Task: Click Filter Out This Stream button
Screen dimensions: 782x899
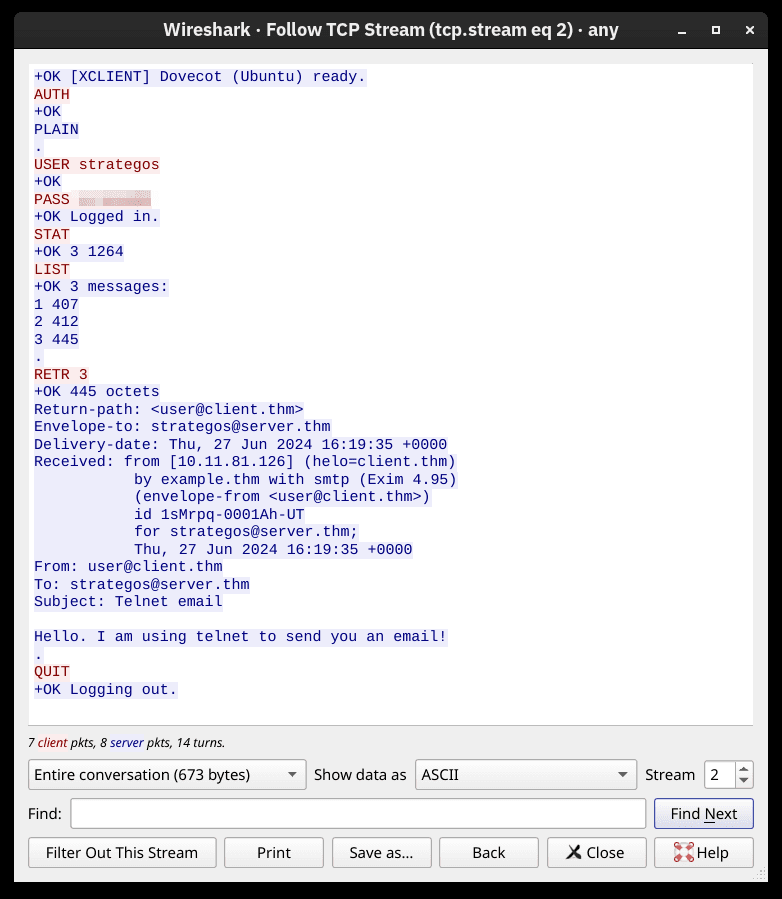Action: click(x=122, y=853)
